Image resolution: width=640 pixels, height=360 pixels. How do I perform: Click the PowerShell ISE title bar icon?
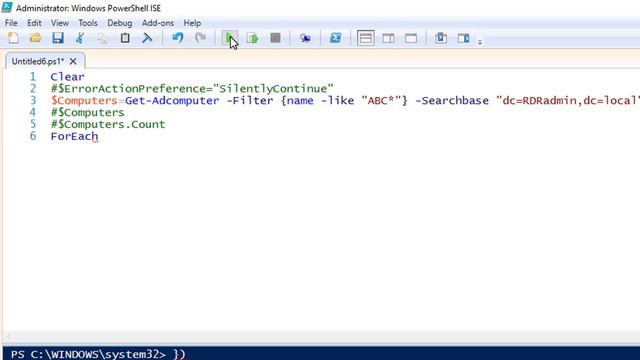click(7, 7)
